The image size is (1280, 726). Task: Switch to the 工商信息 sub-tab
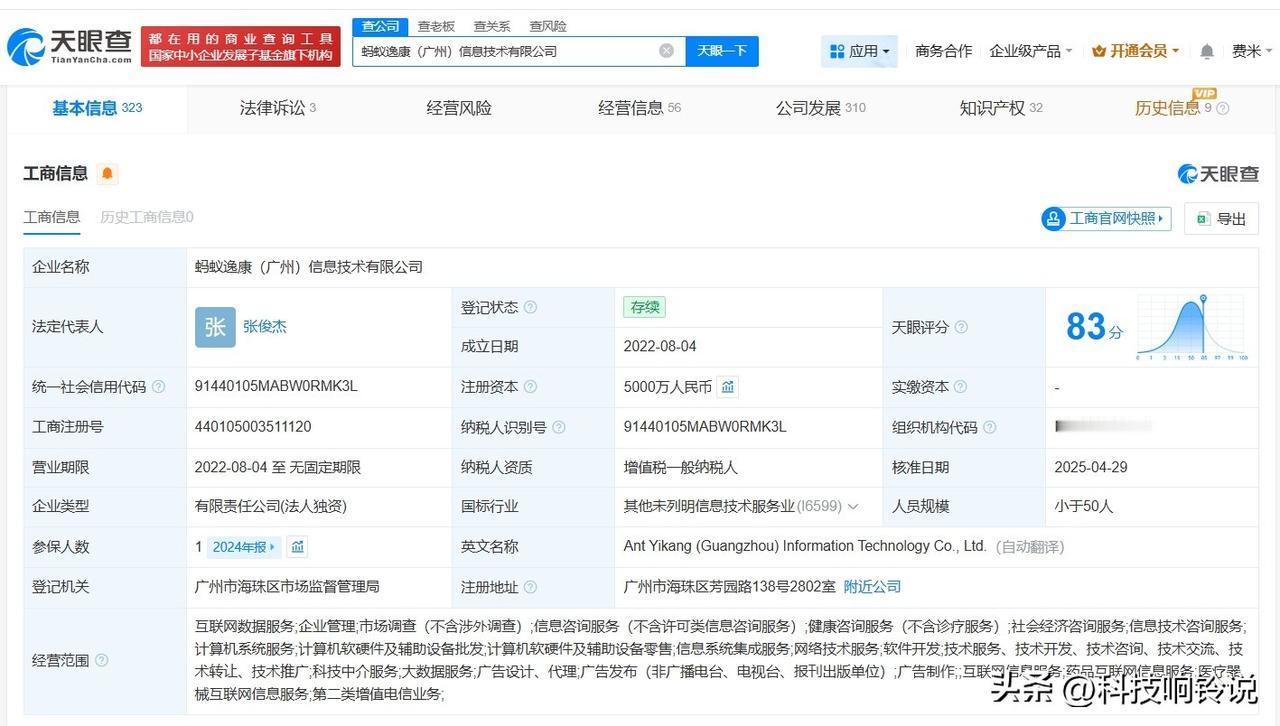pyautogui.click(x=52, y=217)
